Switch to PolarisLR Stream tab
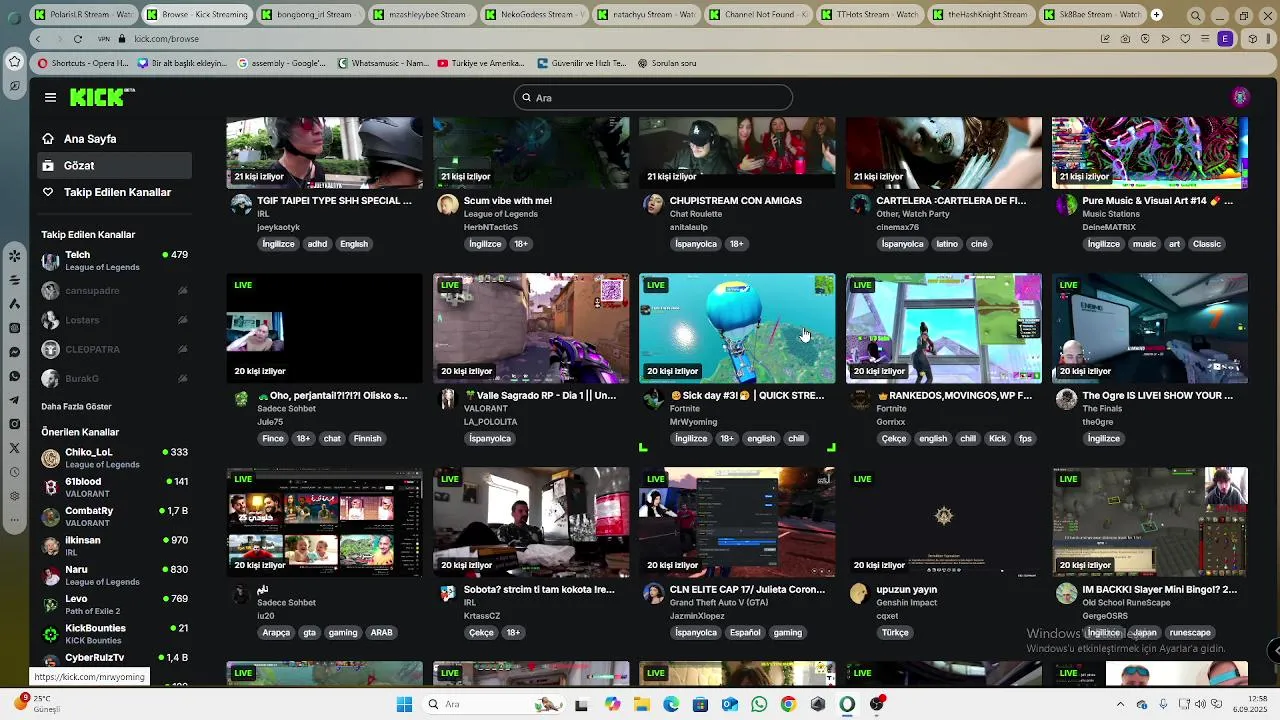 coord(84,15)
